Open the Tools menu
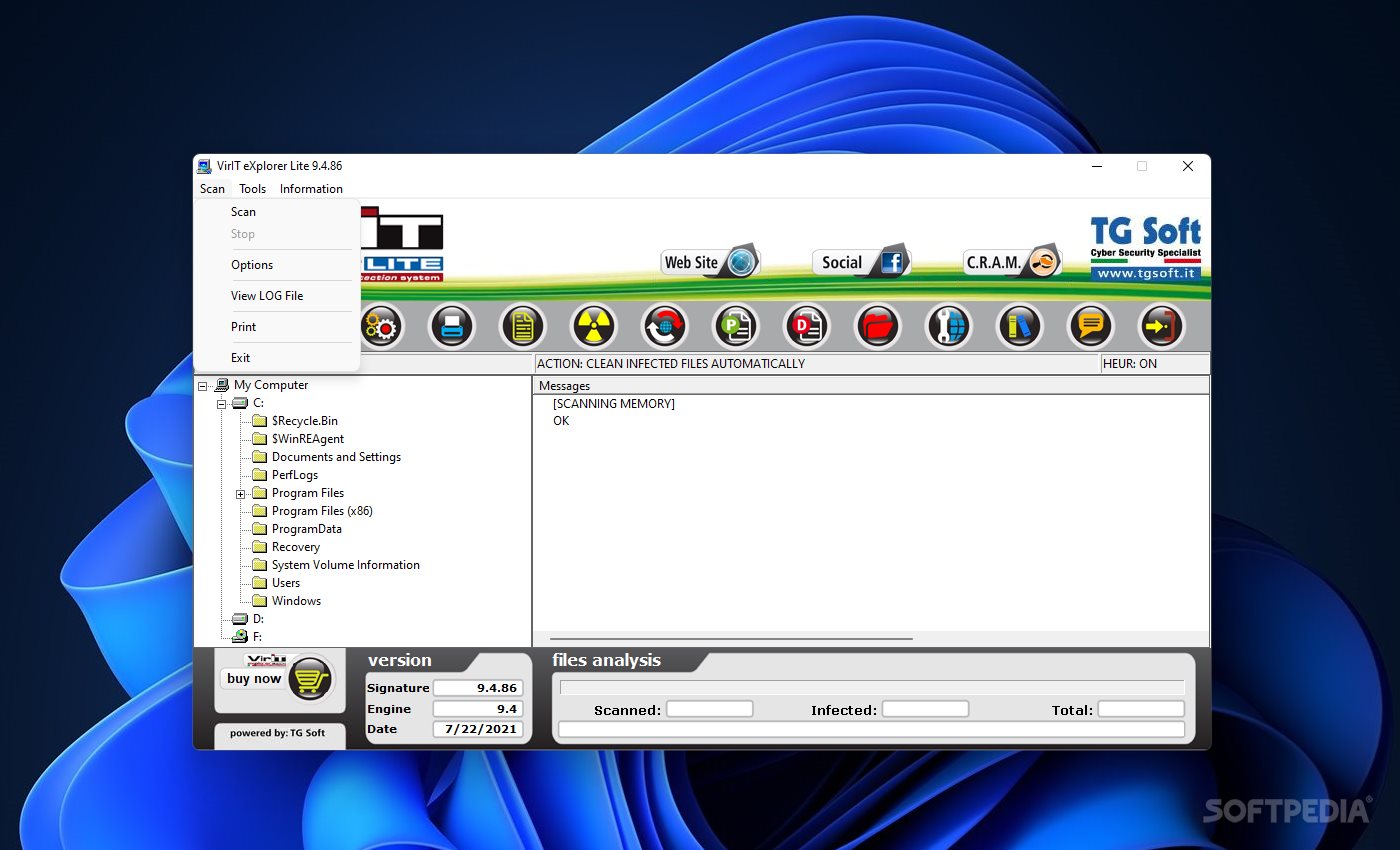The image size is (1400, 850). coord(253,189)
